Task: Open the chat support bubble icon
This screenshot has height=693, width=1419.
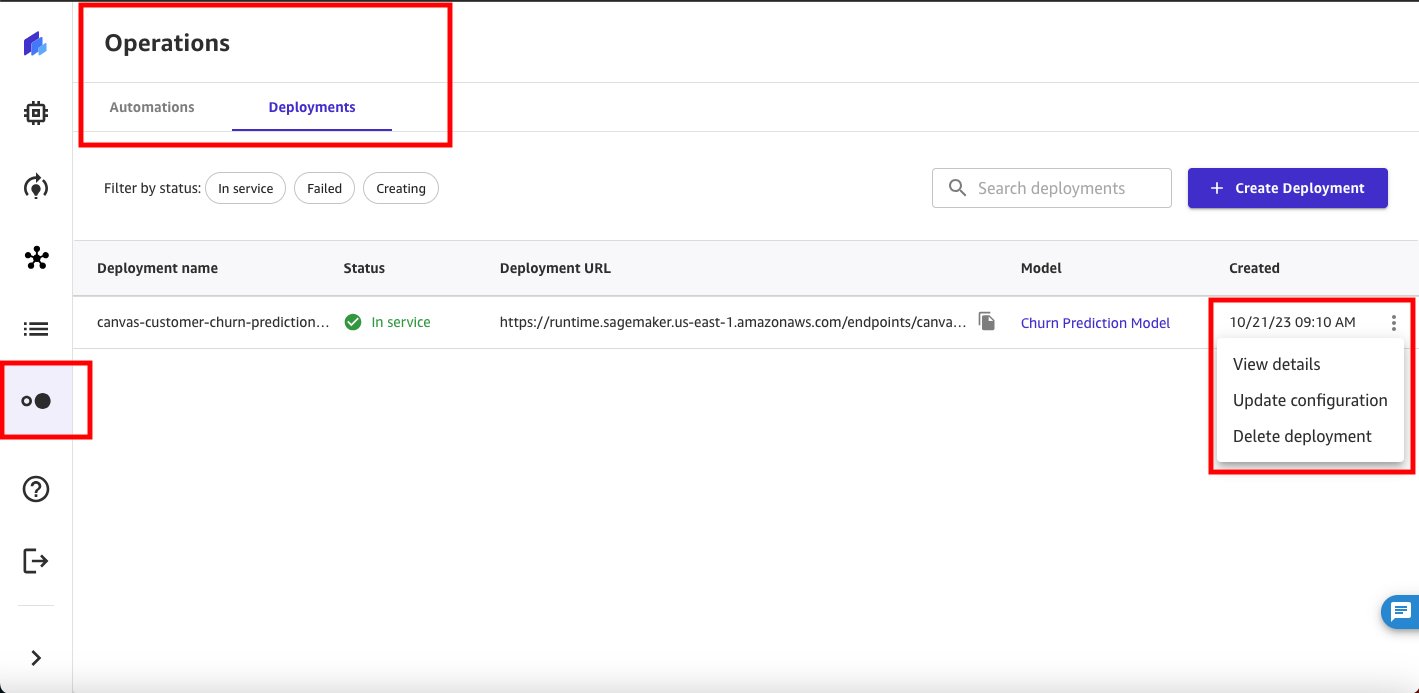Action: pos(1399,612)
